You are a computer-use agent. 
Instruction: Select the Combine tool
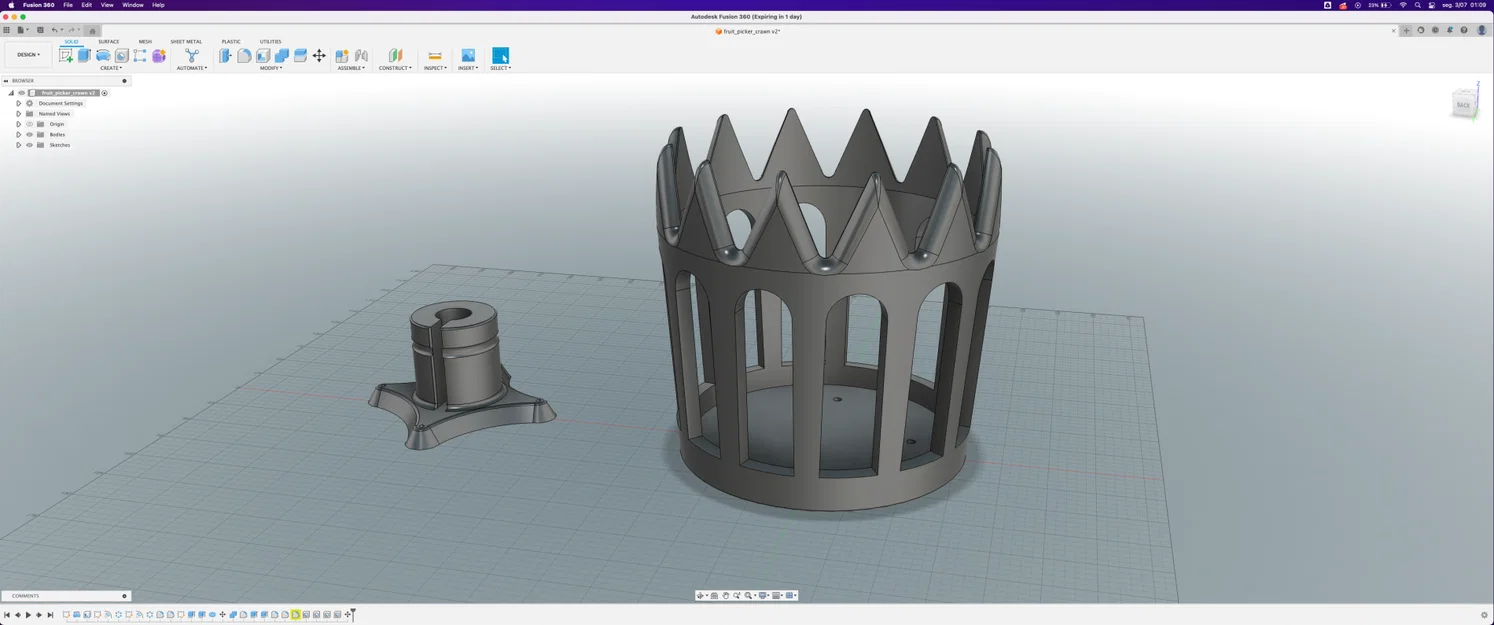282,56
